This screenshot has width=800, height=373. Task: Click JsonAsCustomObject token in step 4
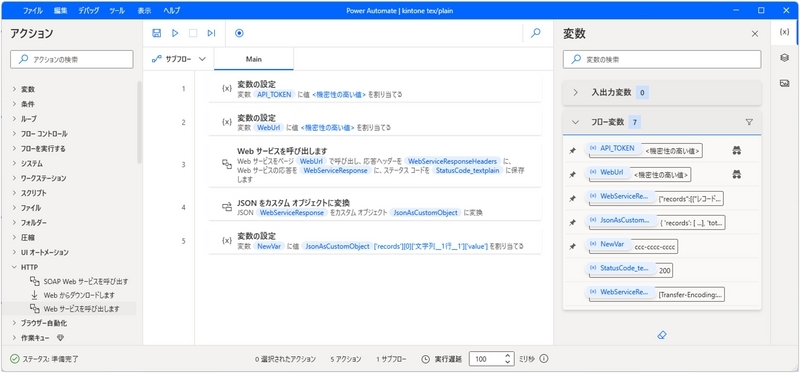click(426, 212)
